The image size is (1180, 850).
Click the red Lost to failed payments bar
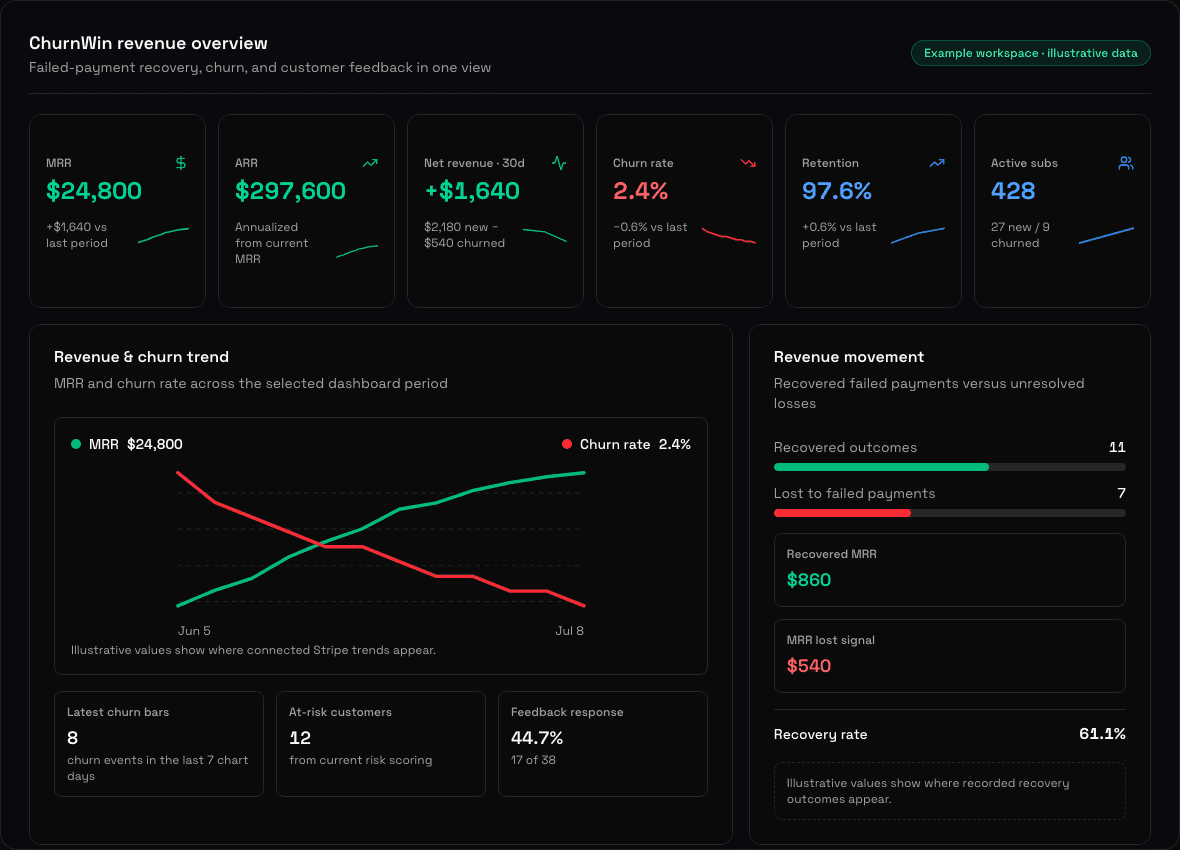tap(842, 513)
